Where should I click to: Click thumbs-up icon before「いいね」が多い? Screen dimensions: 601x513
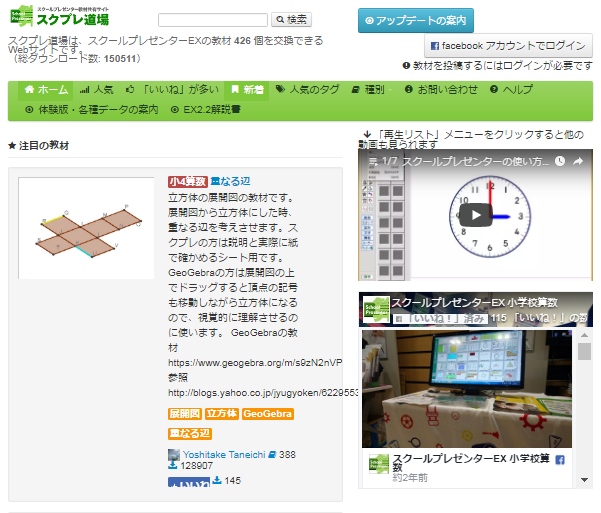click(130, 89)
